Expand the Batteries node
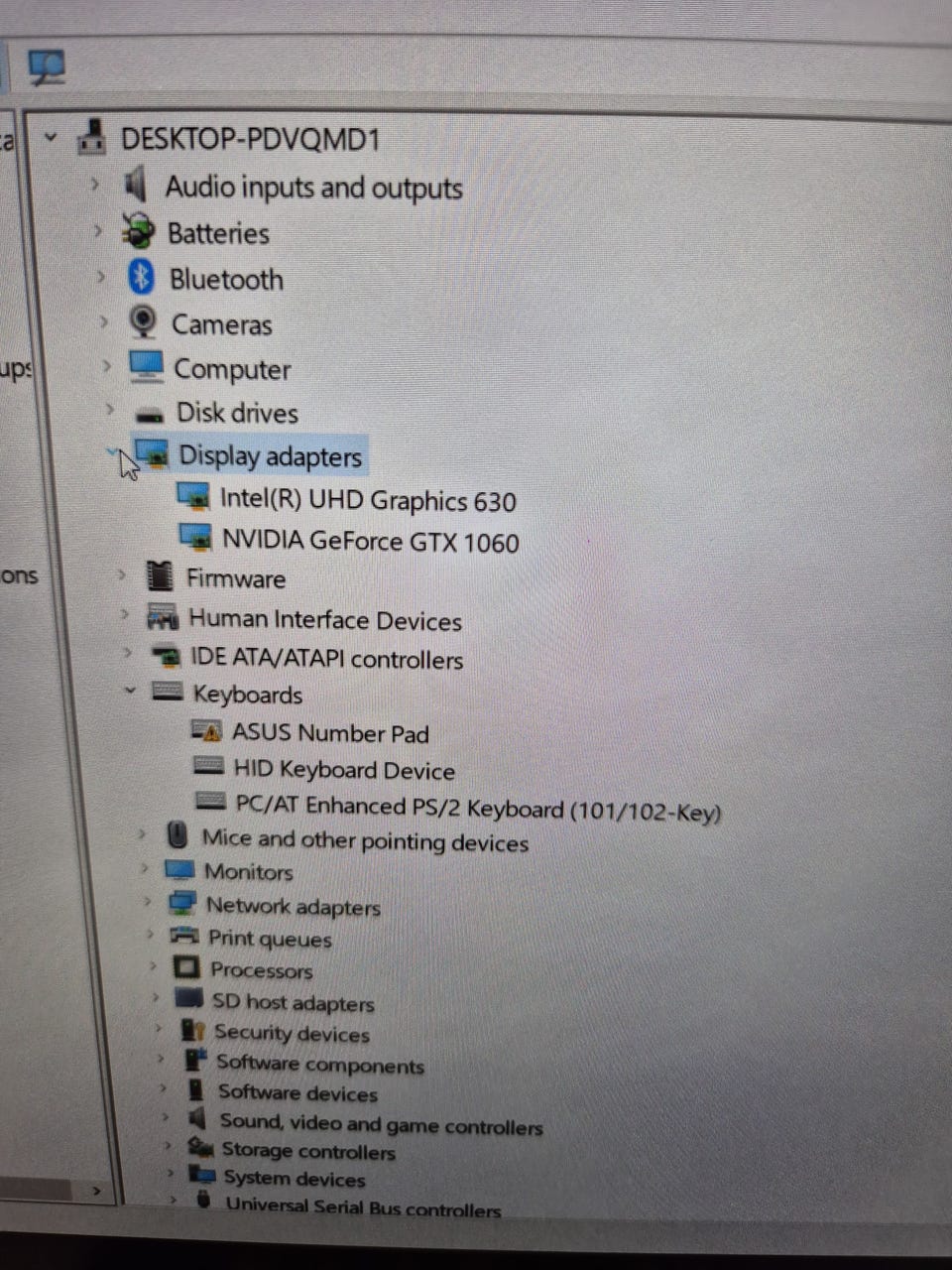952x1270 pixels. [97, 230]
